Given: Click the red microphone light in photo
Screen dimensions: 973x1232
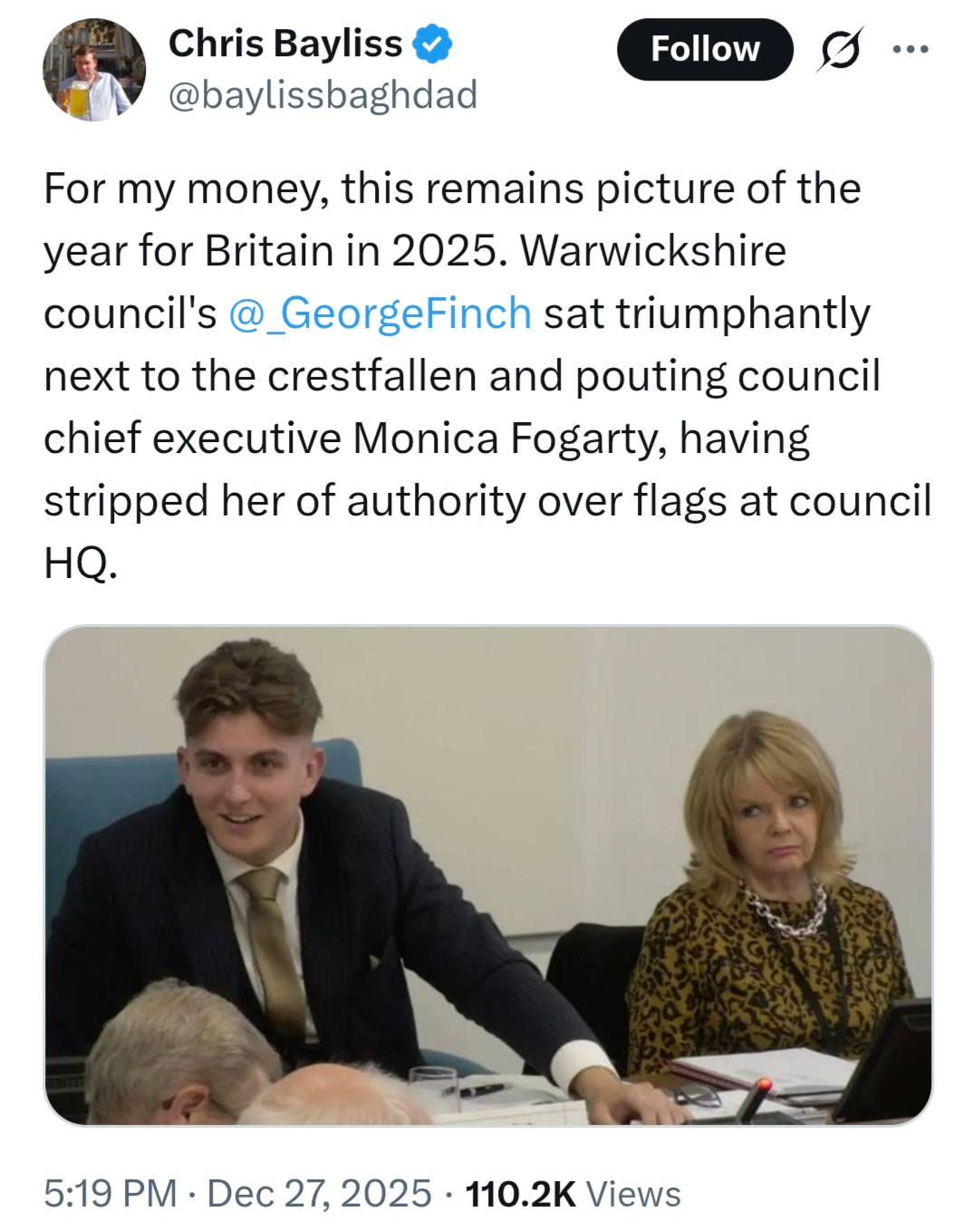Looking at the screenshot, I should coord(764,1083).
